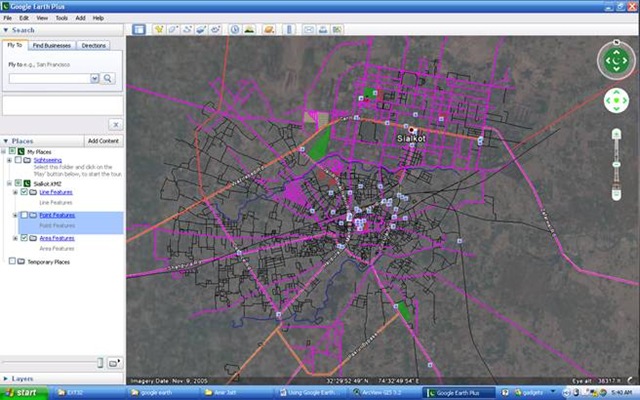Viewport: 640px width, 400px height.
Task: Click the Sialkot.KMZ file icon
Action: click(x=27, y=183)
